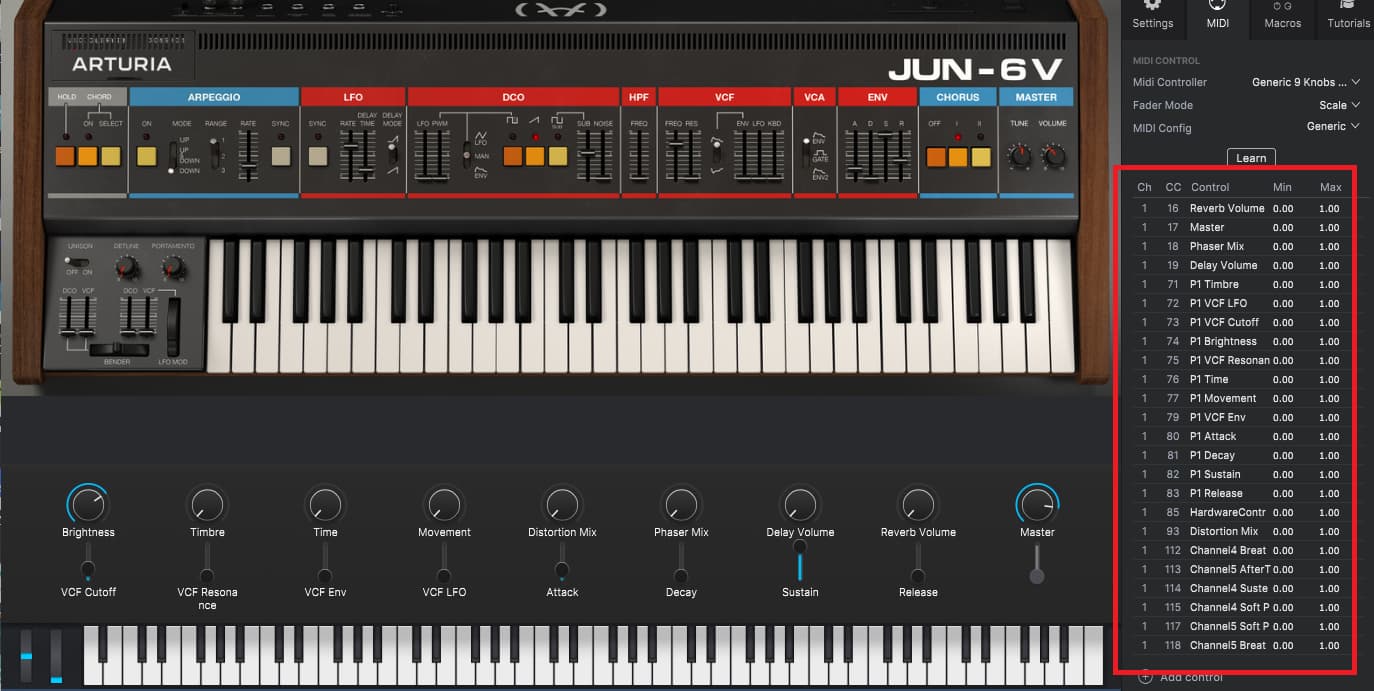Image resolution: width=1374 pixels, height=691 pixels.
Task: Click Max value of Phaser Mix row
Action: [x=1329, y=247]
